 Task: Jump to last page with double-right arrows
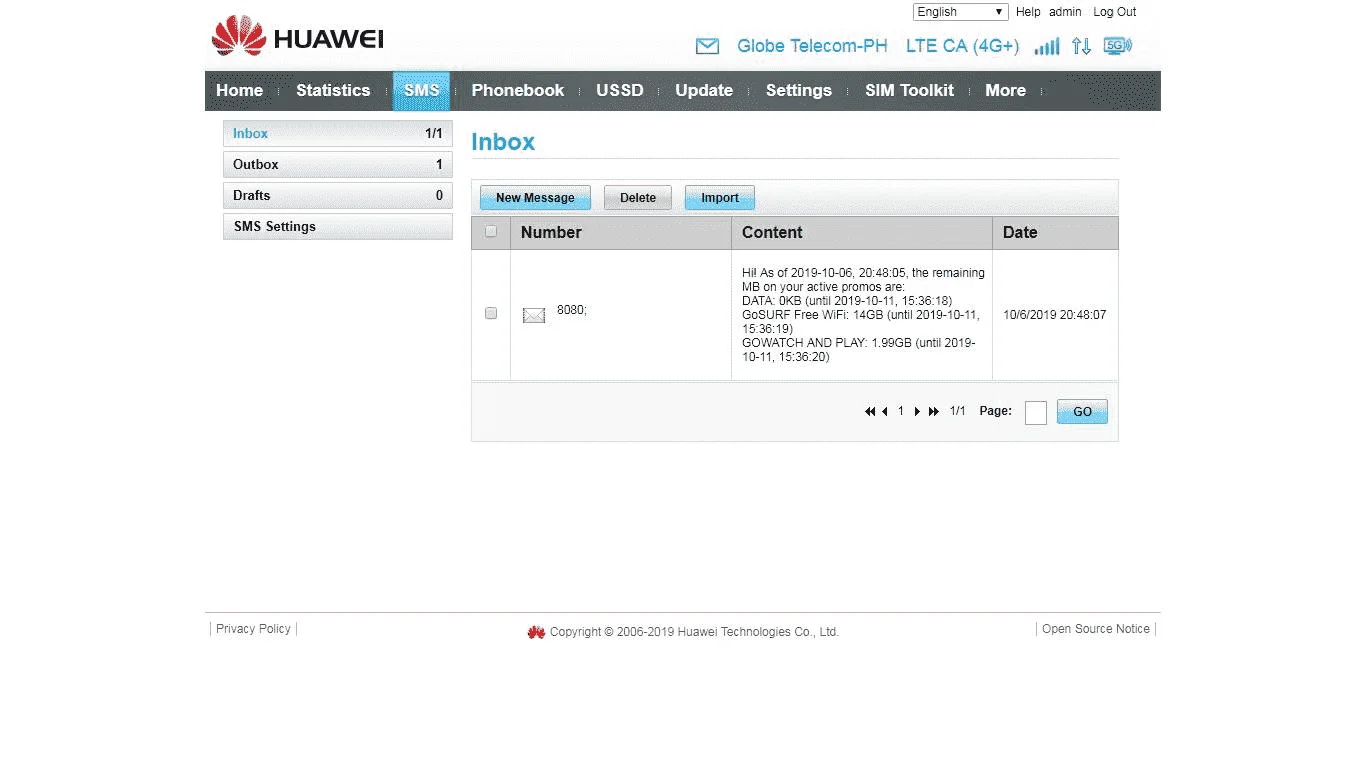pyautogui.click(x=934, y=411)
